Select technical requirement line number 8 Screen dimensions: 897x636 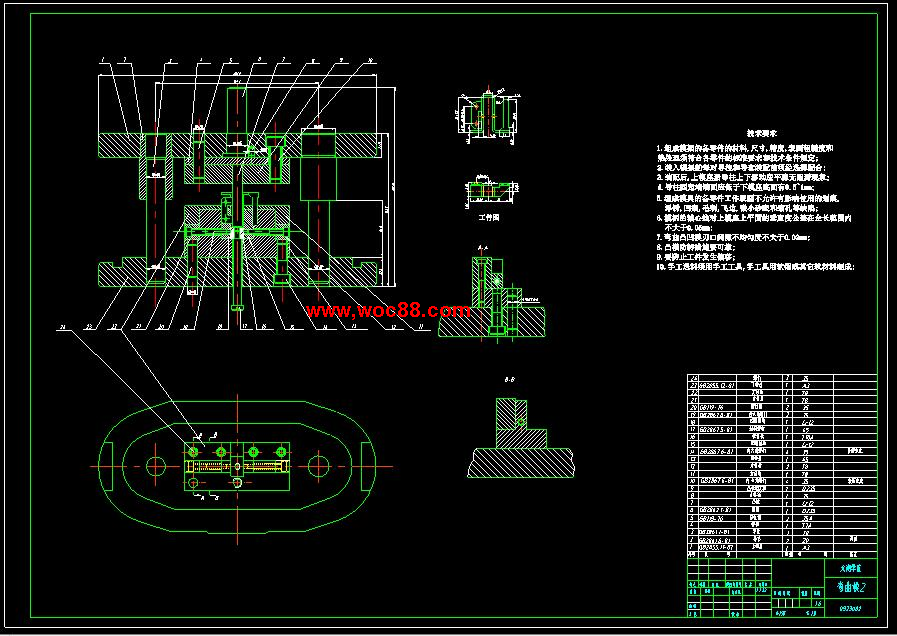[x=696, y=247]
